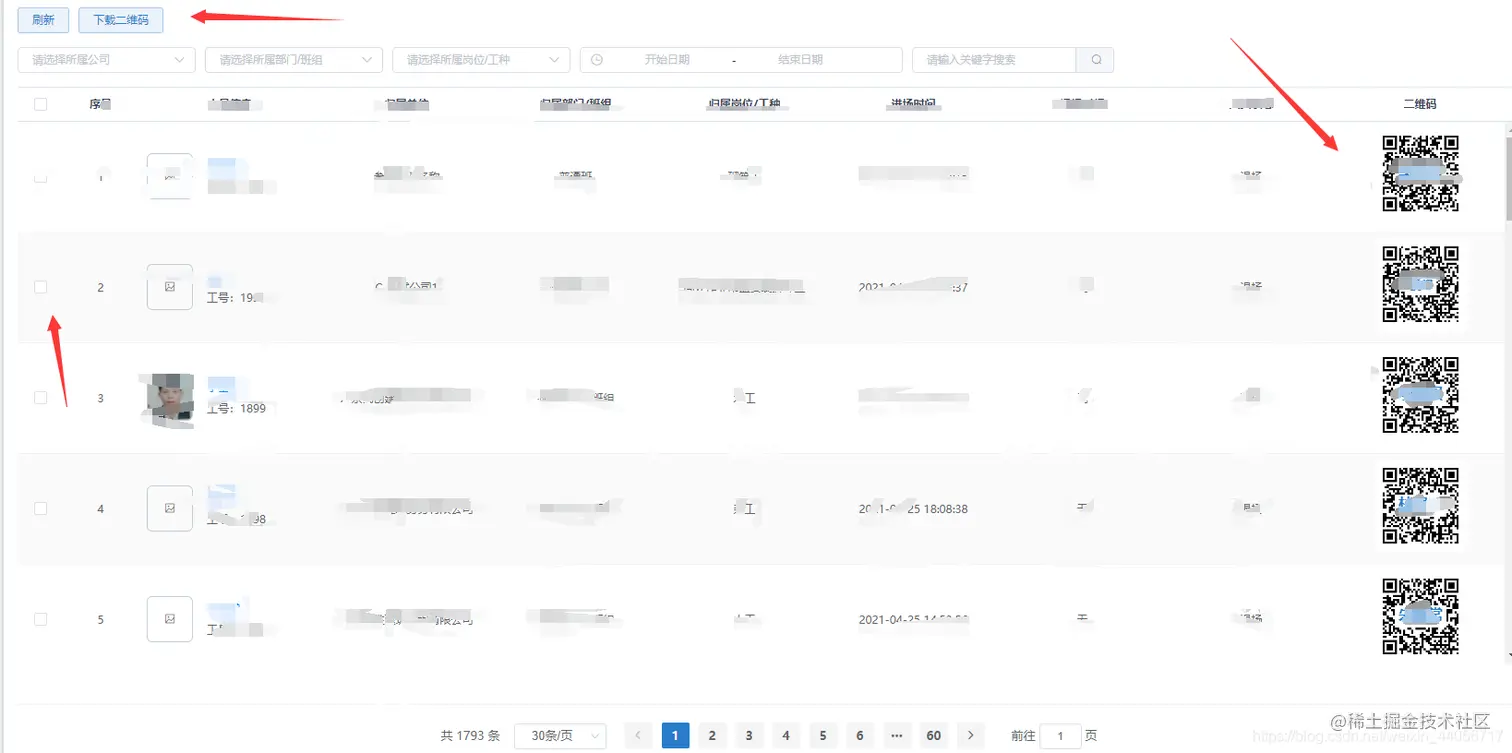Select the checkbox for row 3

point(41,398)
